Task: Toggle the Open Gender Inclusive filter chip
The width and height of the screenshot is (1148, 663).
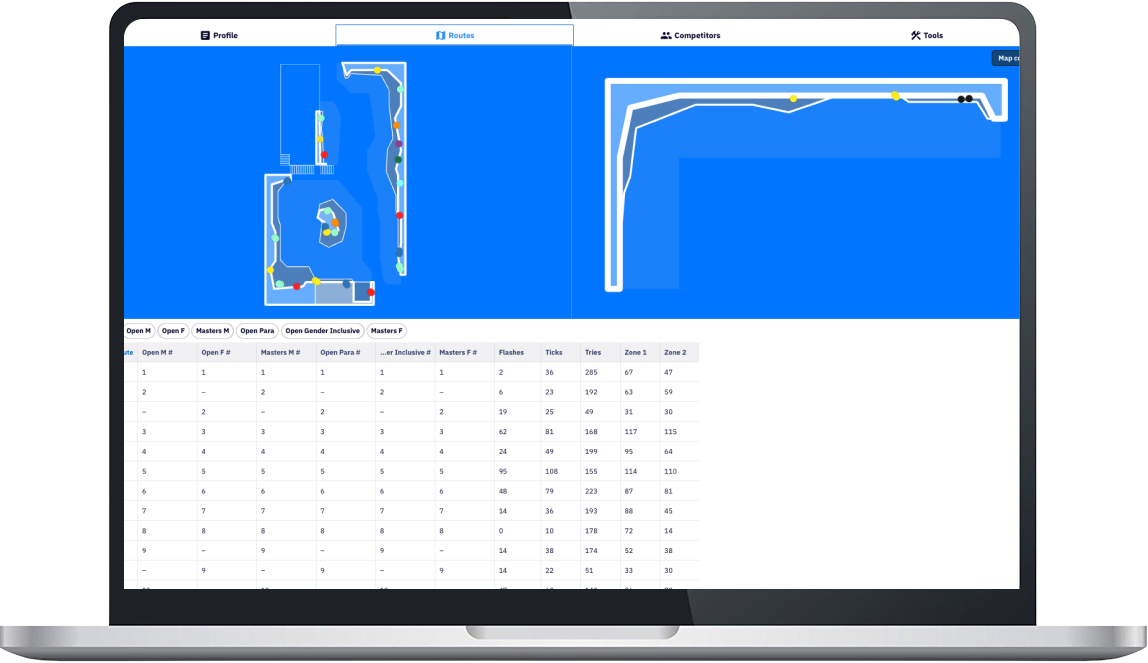Action: pos(322,331)
